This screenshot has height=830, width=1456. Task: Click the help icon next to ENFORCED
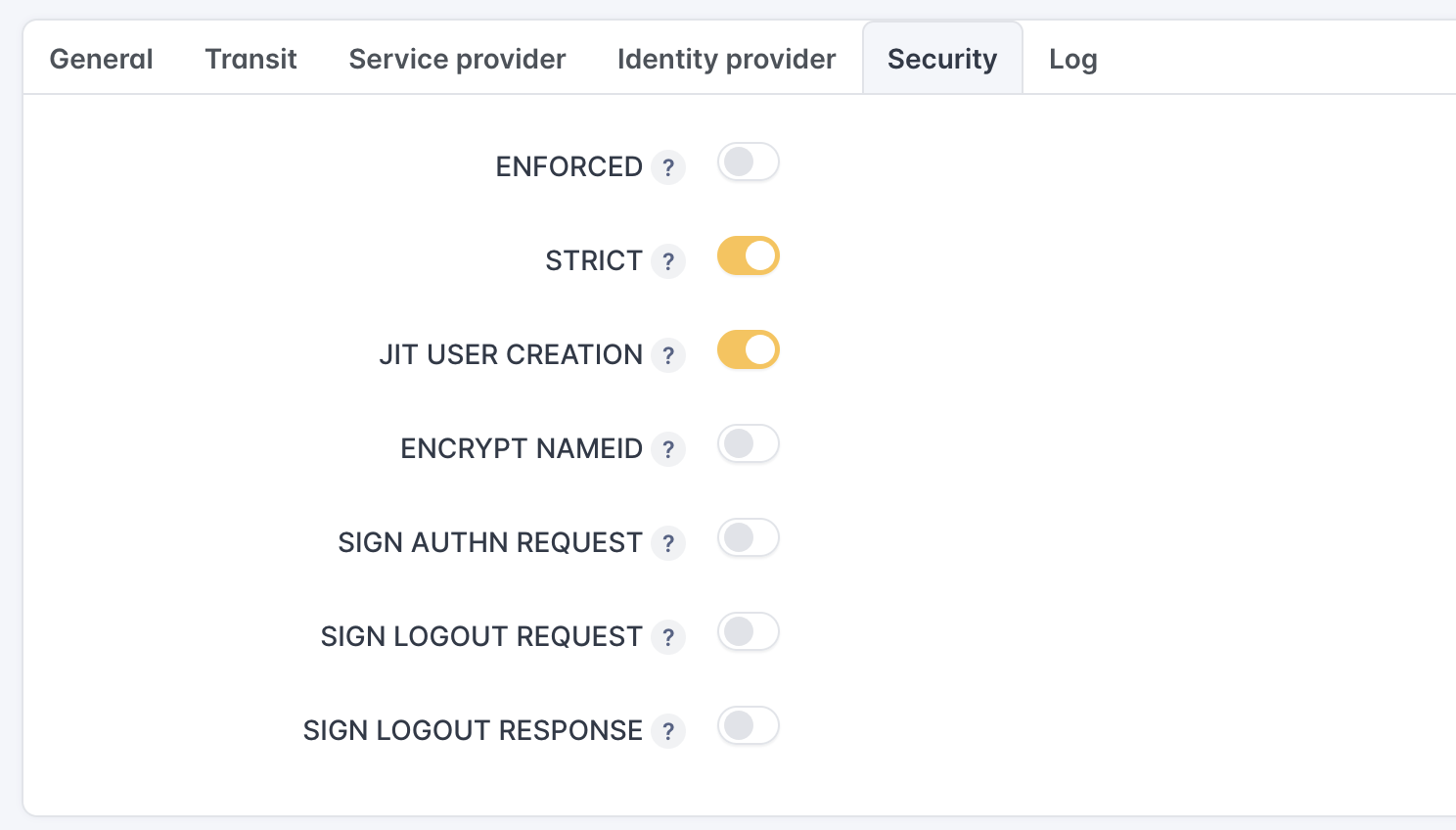[668, 167]
